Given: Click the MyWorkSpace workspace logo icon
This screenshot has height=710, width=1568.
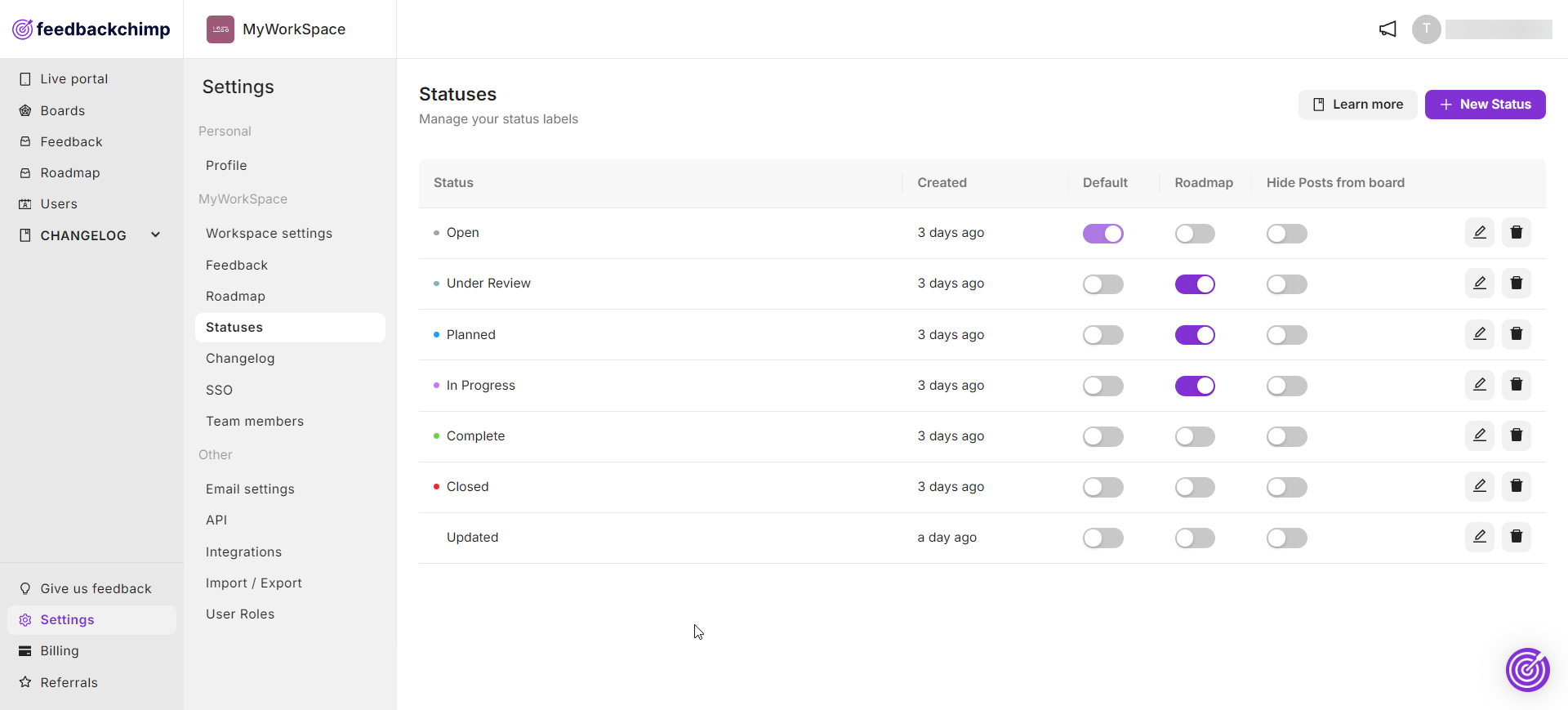Looking at the screenshot, I should (x=220, y=29).
